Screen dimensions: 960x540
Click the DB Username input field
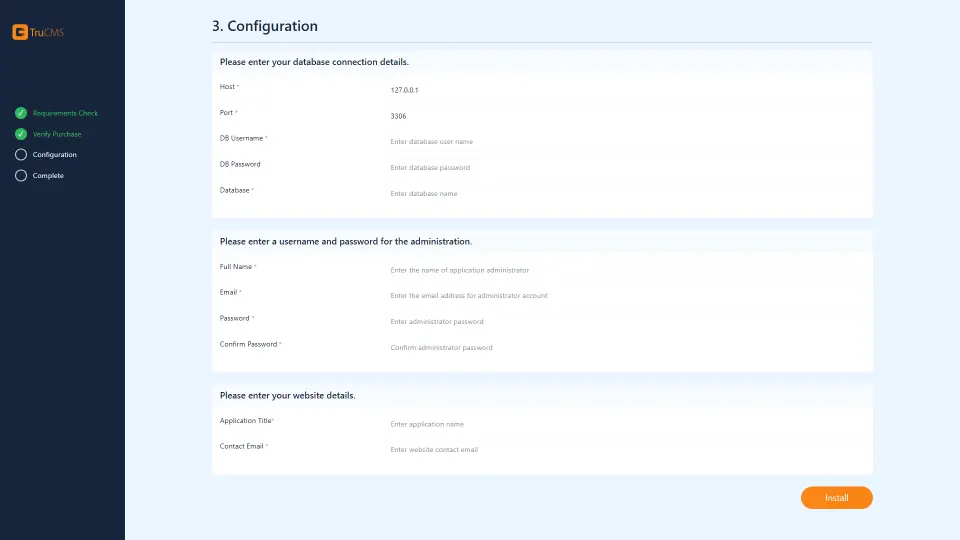coord(624,141)
